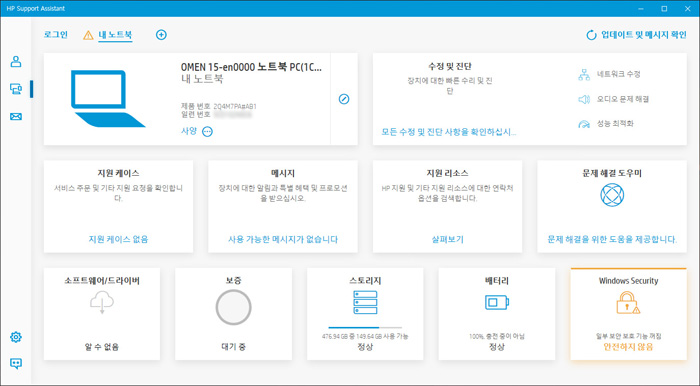The image size is (700, 386).
Task: Click 살펴보기 link in 지원 리소스
Action: pyautogui.click(x=447, y=240)
